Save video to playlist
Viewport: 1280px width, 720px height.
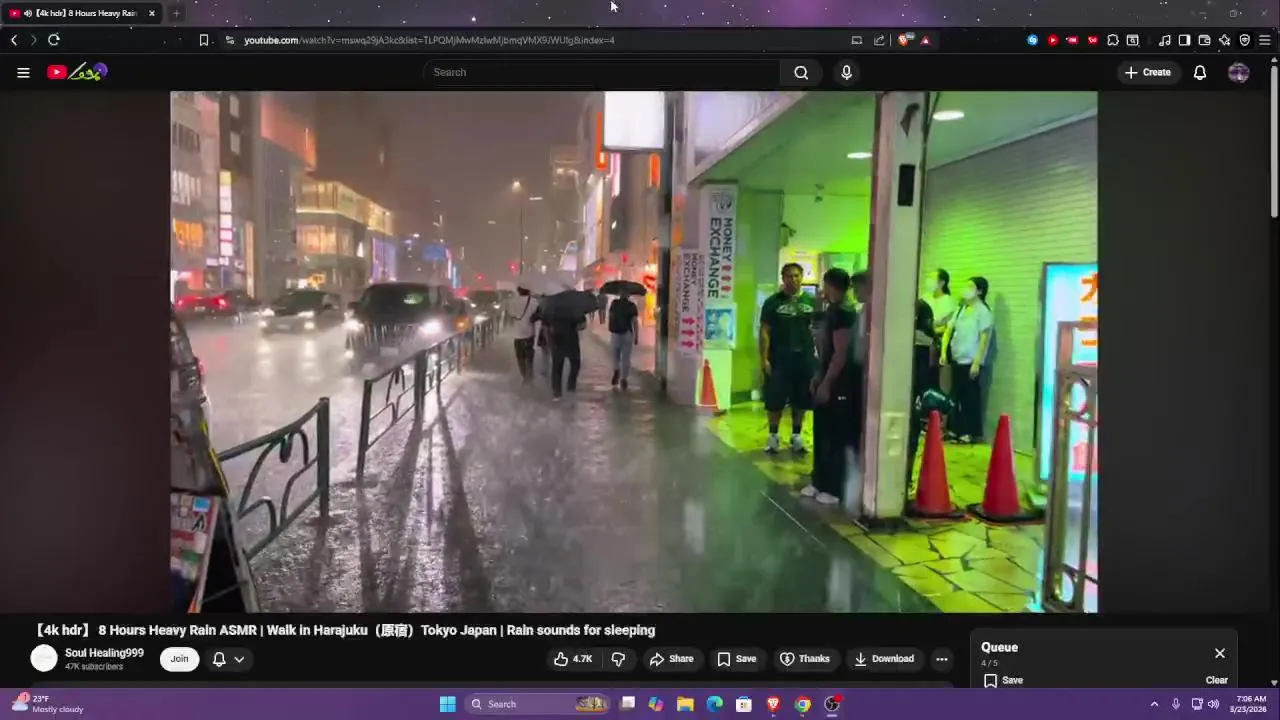736,659
